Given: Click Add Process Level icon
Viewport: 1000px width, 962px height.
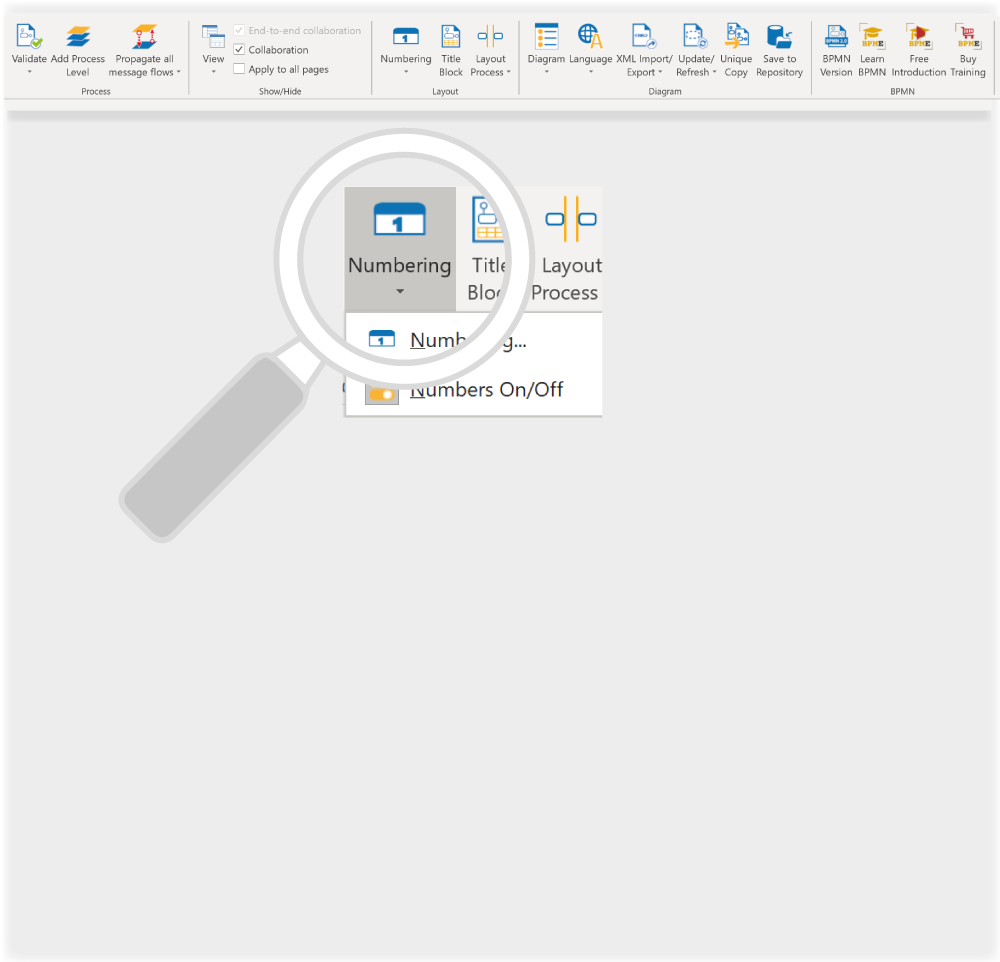Looking at the screenshot, I should 78,36.
